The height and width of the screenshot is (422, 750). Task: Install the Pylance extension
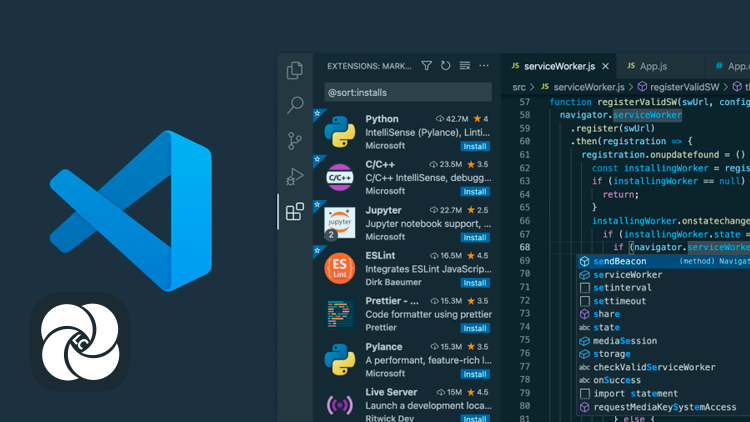(475, 374)
